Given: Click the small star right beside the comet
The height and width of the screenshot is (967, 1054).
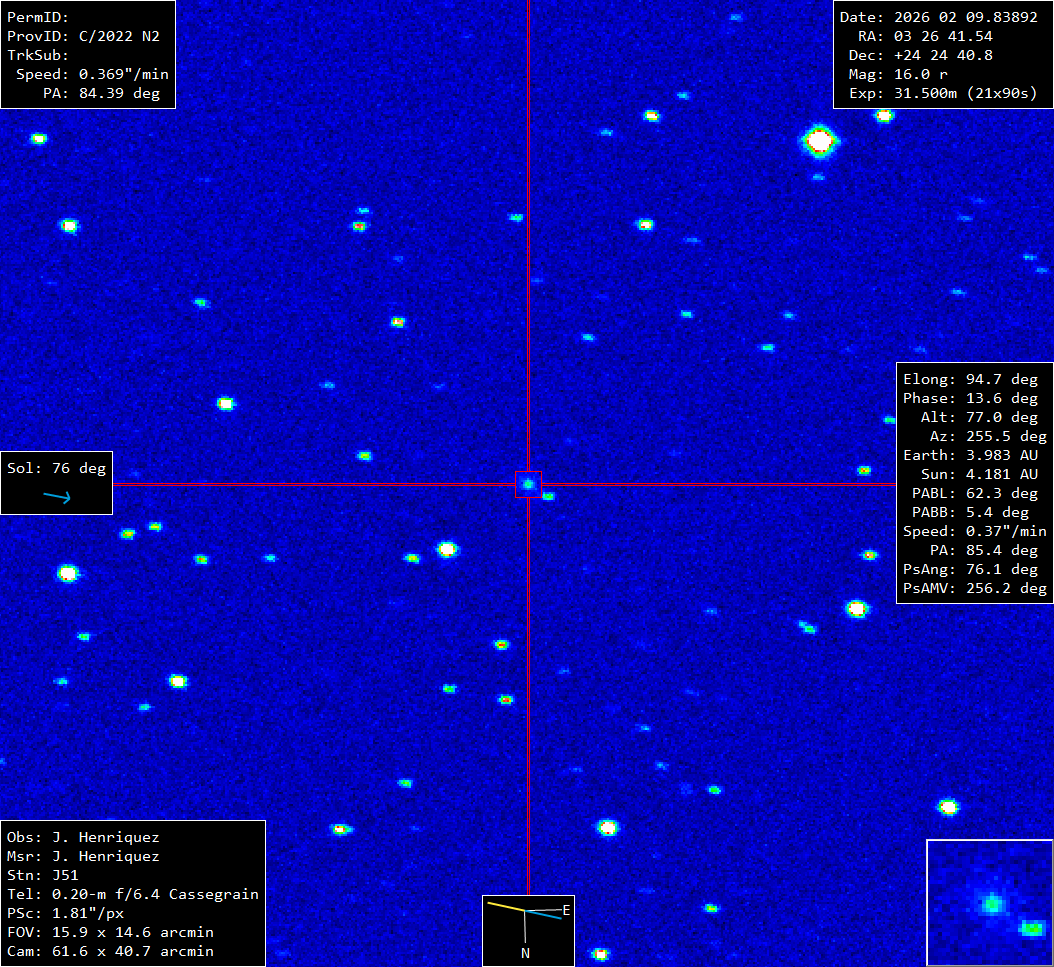Looking at the screenshot, I should 548,496.
